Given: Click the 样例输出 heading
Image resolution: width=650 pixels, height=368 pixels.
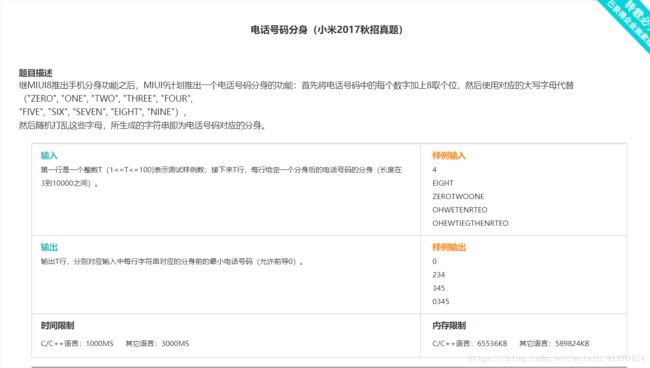Looking at the screenshot, I should pyautogui.click(x=449, y=247).
